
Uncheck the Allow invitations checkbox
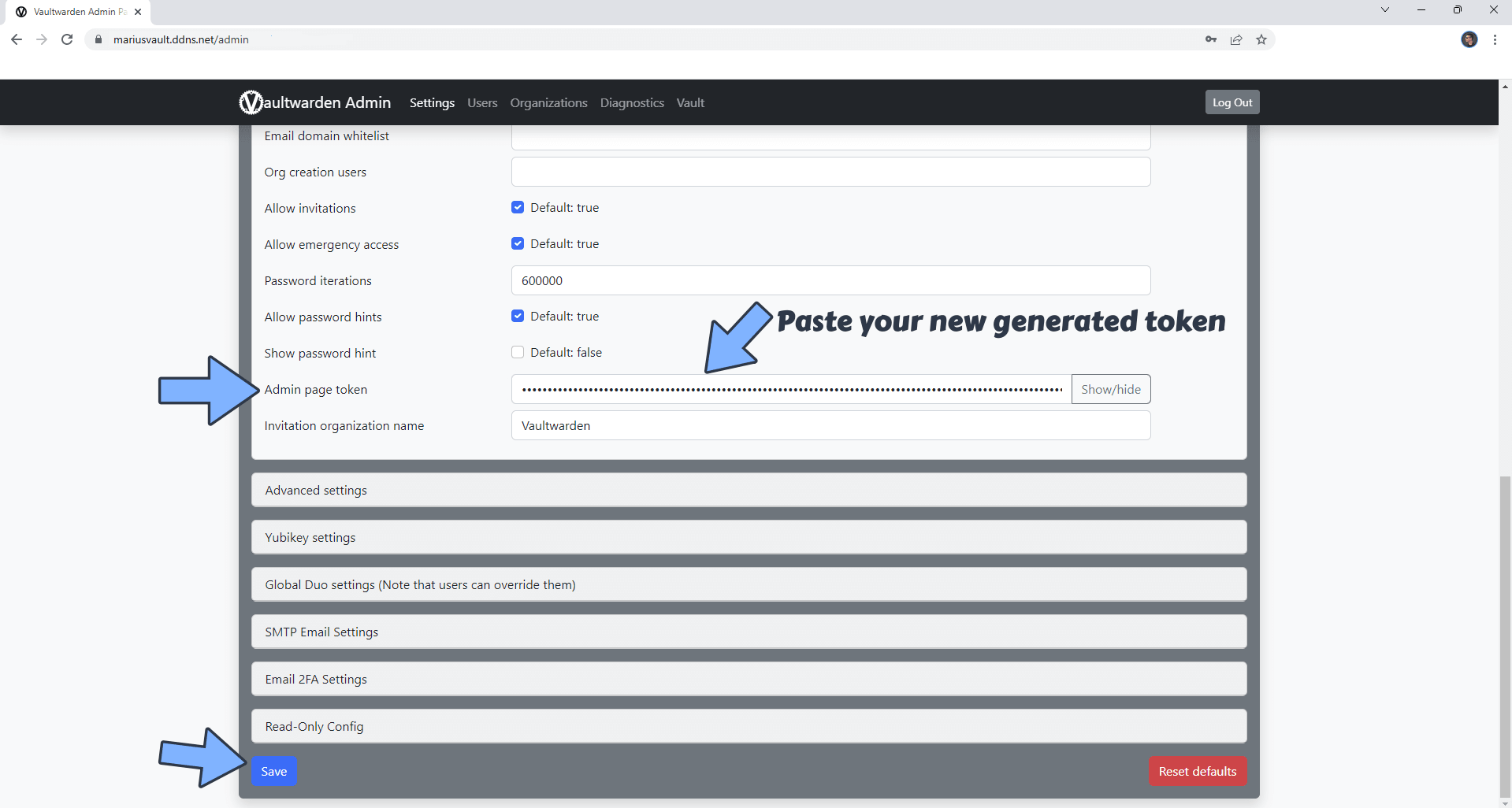(x=518, y=208)
